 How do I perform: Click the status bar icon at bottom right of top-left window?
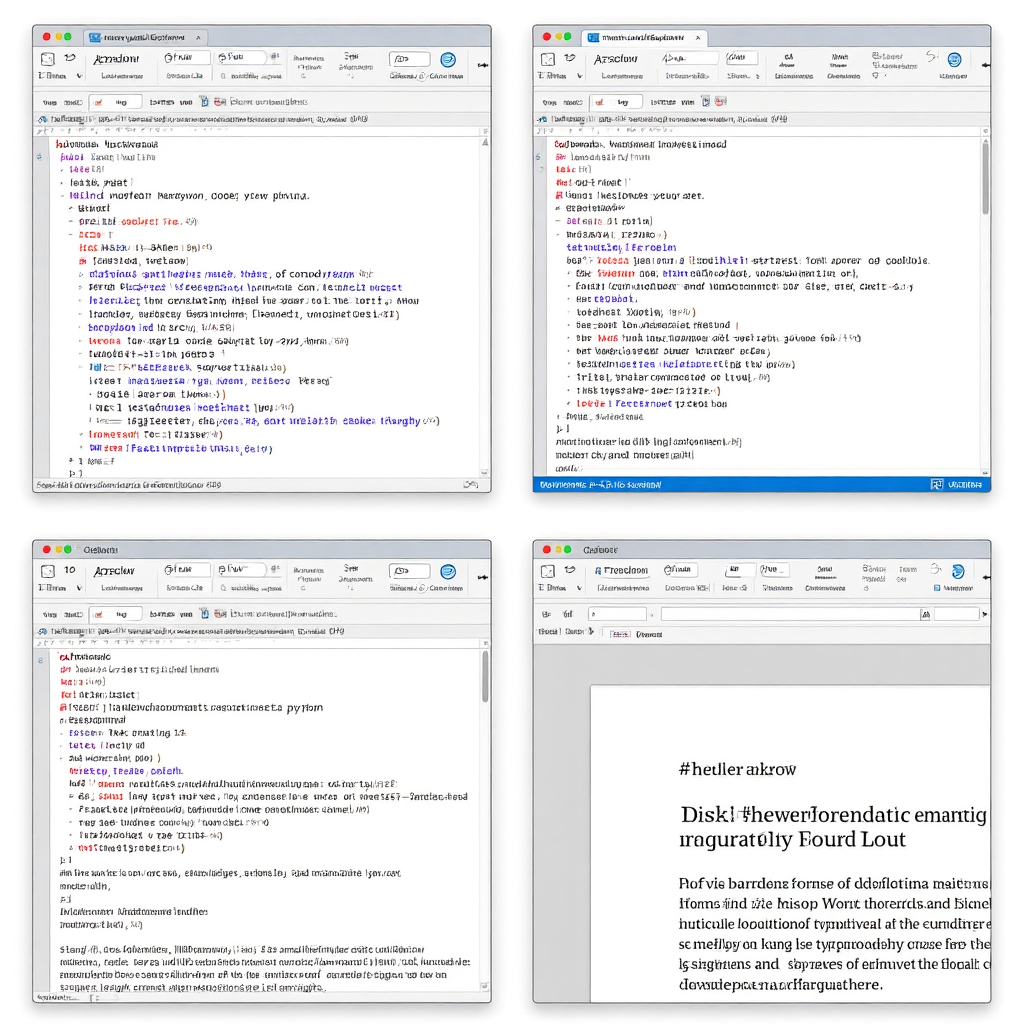(x=471, y=485)
